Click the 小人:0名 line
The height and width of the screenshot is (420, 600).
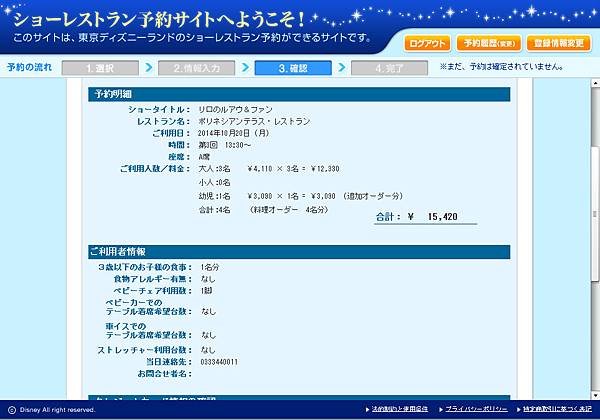click(214, 182)
